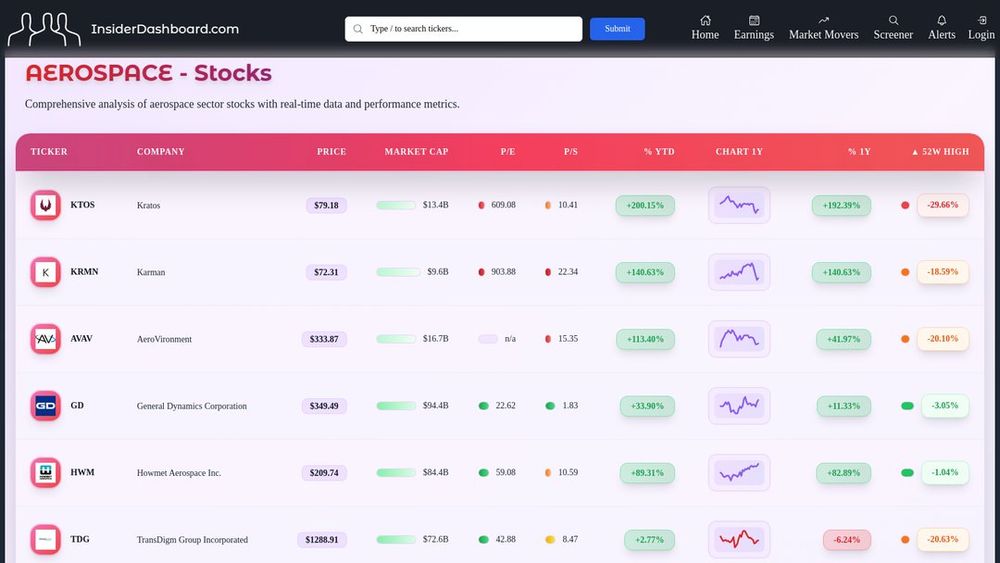Select the Kratos company name
This screenshot has width=1000, height=563.
(148, 205)
